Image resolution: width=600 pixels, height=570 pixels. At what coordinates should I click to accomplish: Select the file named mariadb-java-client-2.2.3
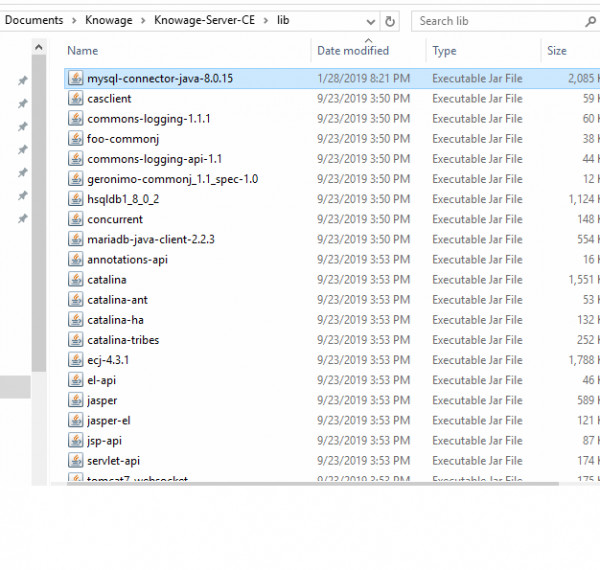point(151,239)
